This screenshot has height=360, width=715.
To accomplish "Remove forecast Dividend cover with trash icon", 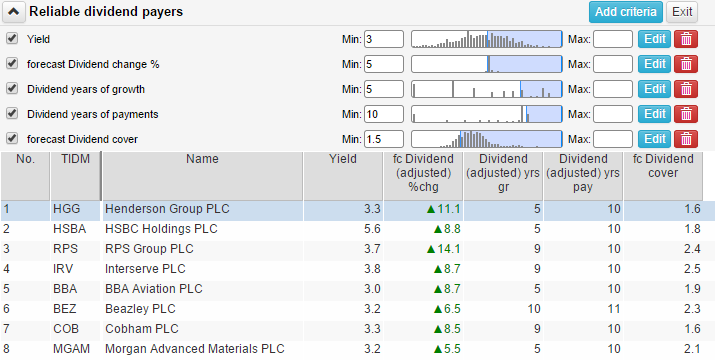I will (x=686, y=139).
